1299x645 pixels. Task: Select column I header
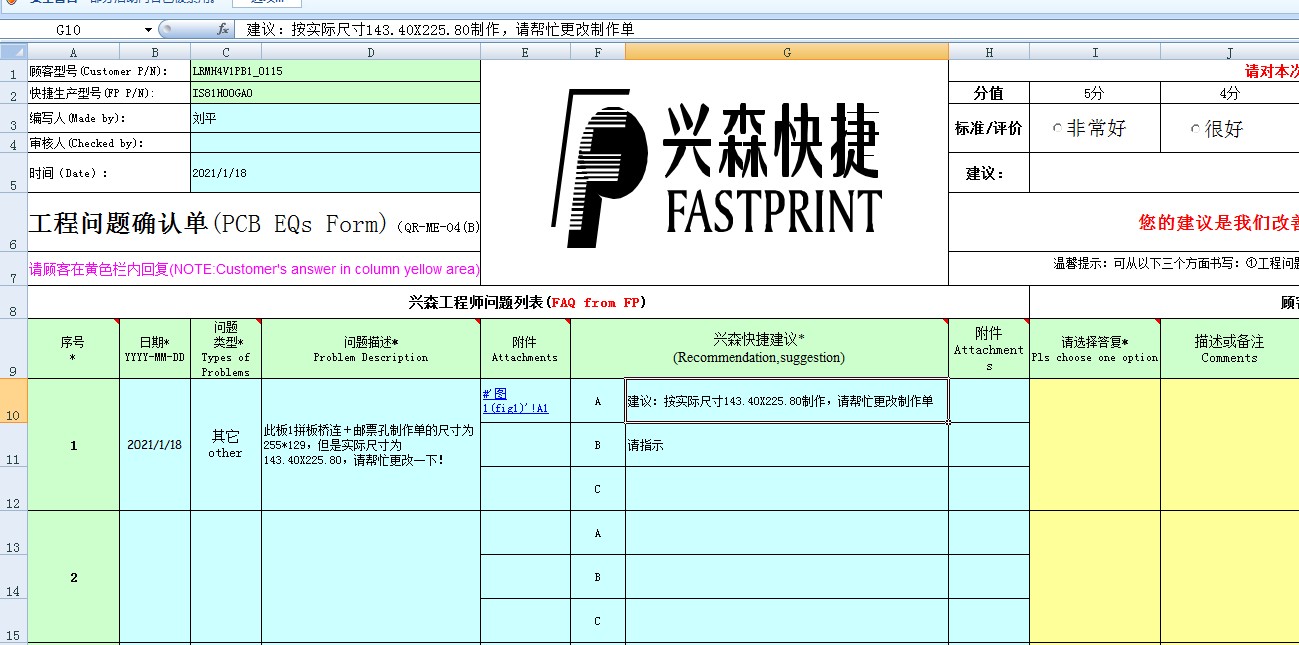1095,51
